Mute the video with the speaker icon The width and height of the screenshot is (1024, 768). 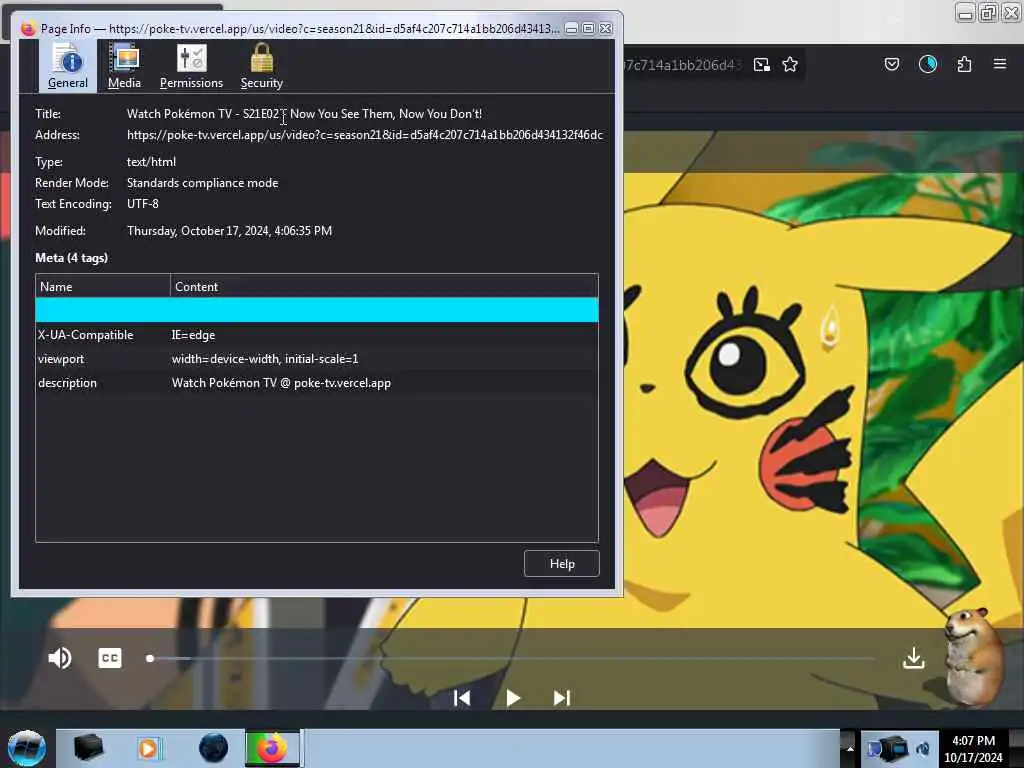coord(59,658)
